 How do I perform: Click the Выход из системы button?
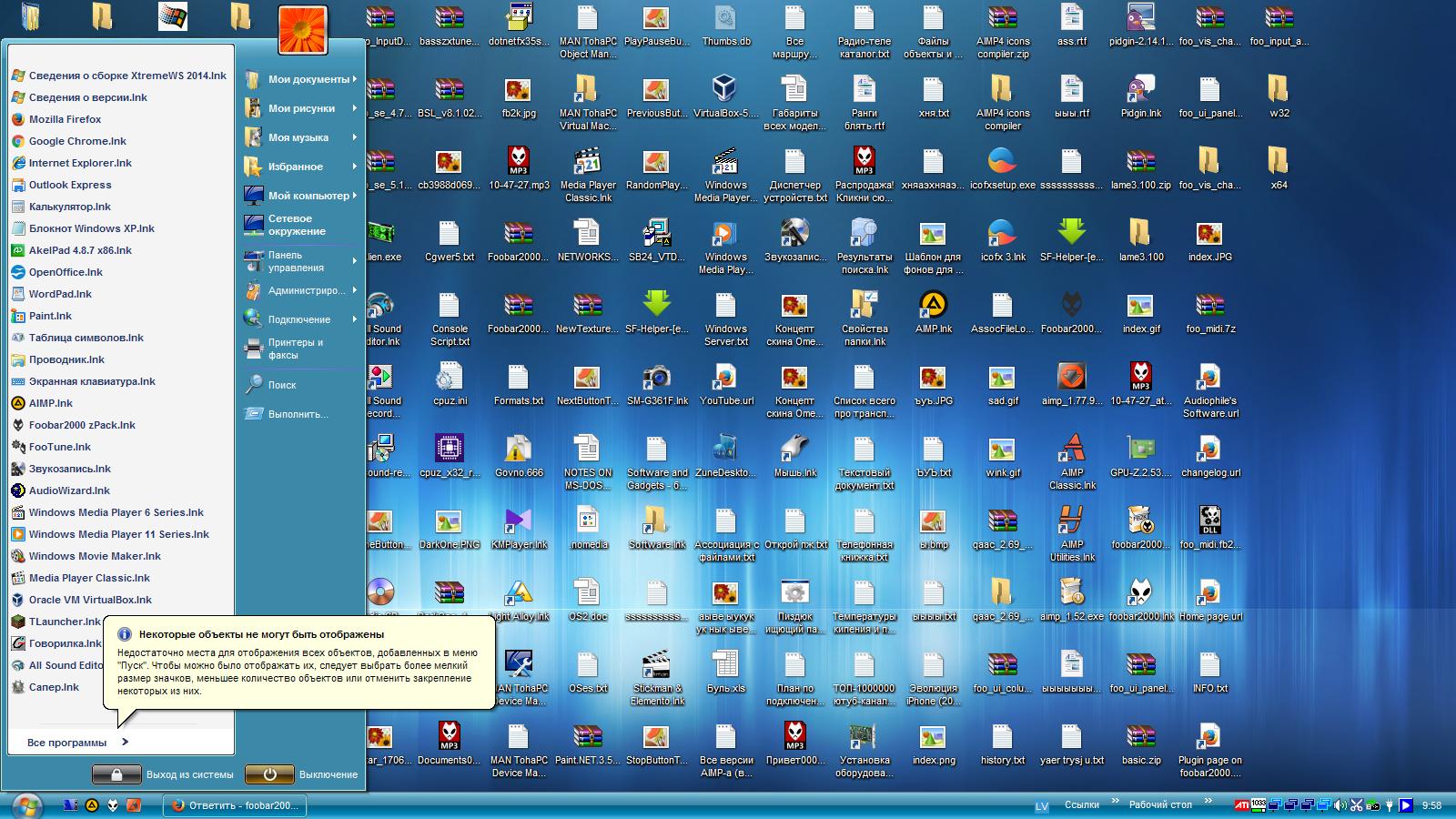116,774
